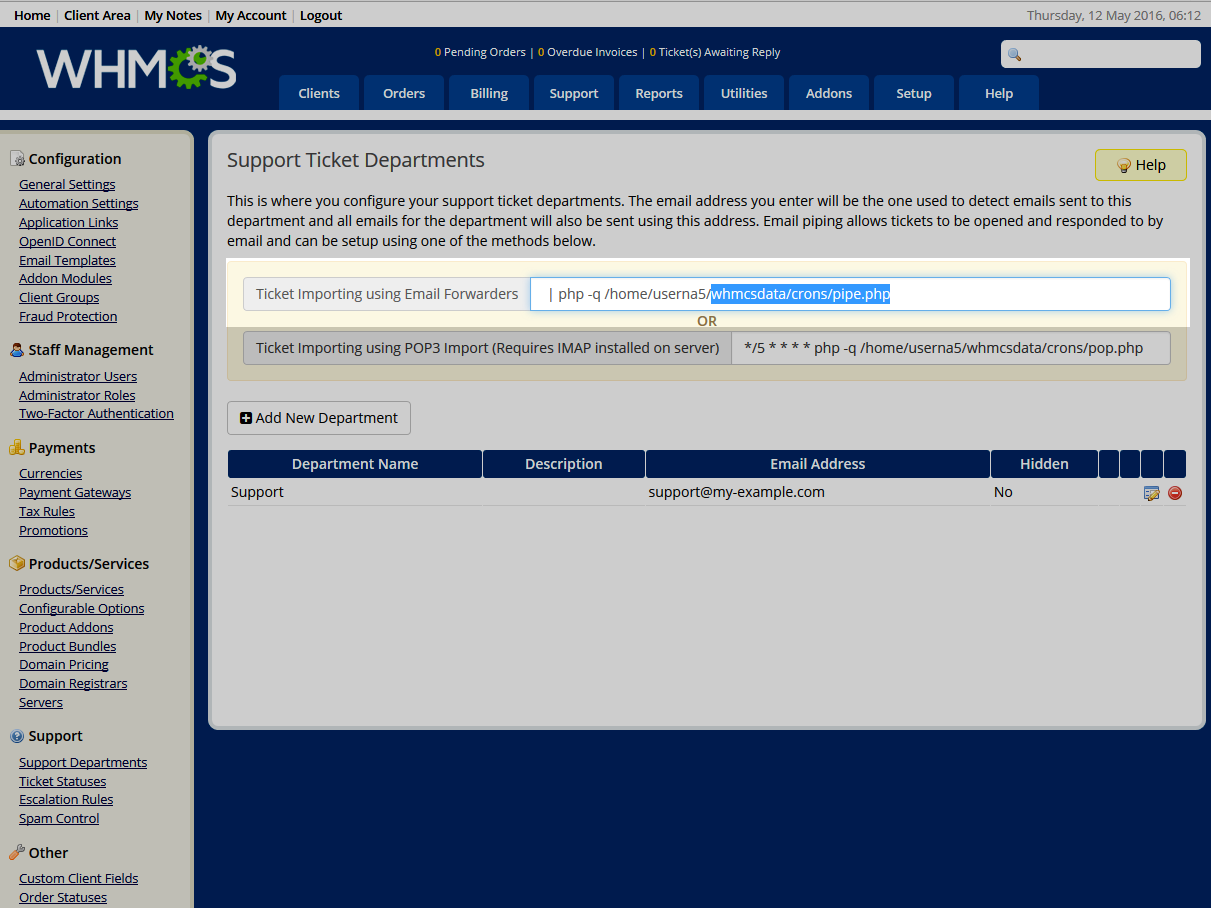Open the Billing menu tab
The image size is (1211, 908).
[x=489, y=93]
